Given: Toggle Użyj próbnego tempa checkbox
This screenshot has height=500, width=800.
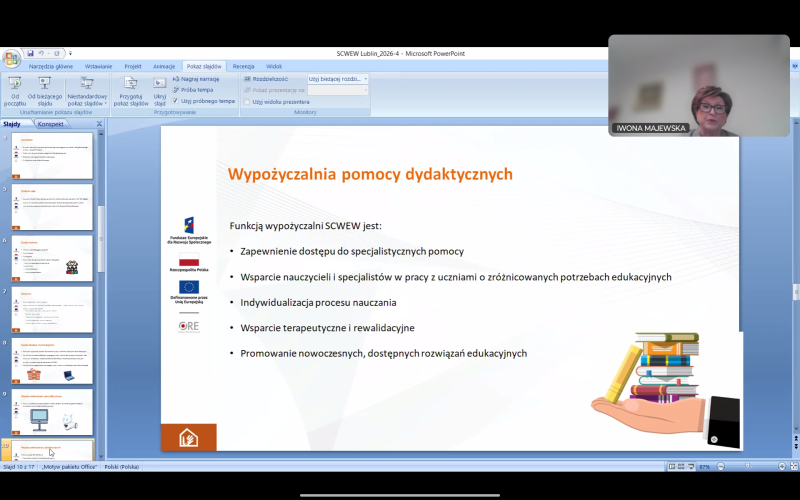Looking at the screenshot, I should 176,101.
